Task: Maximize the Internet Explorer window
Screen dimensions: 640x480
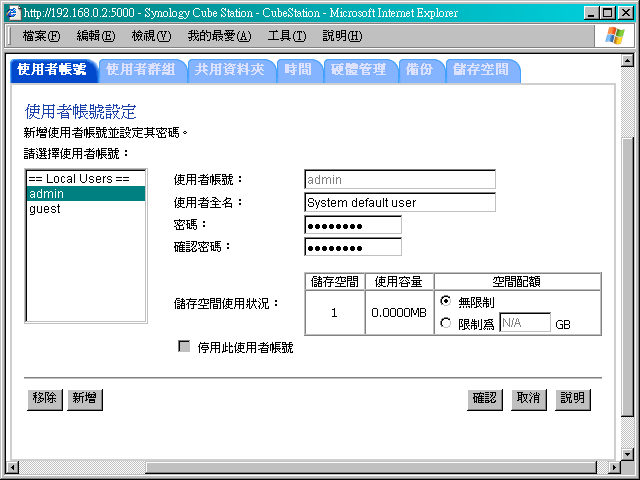Action: pos(608,13)
